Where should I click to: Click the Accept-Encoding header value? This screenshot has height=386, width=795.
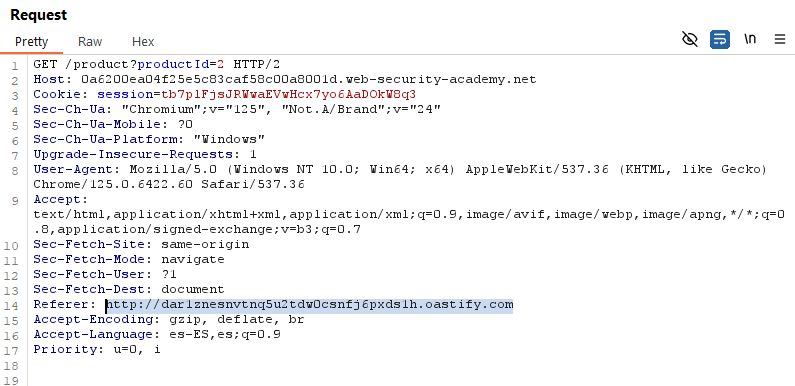click(x=233, y=320)
